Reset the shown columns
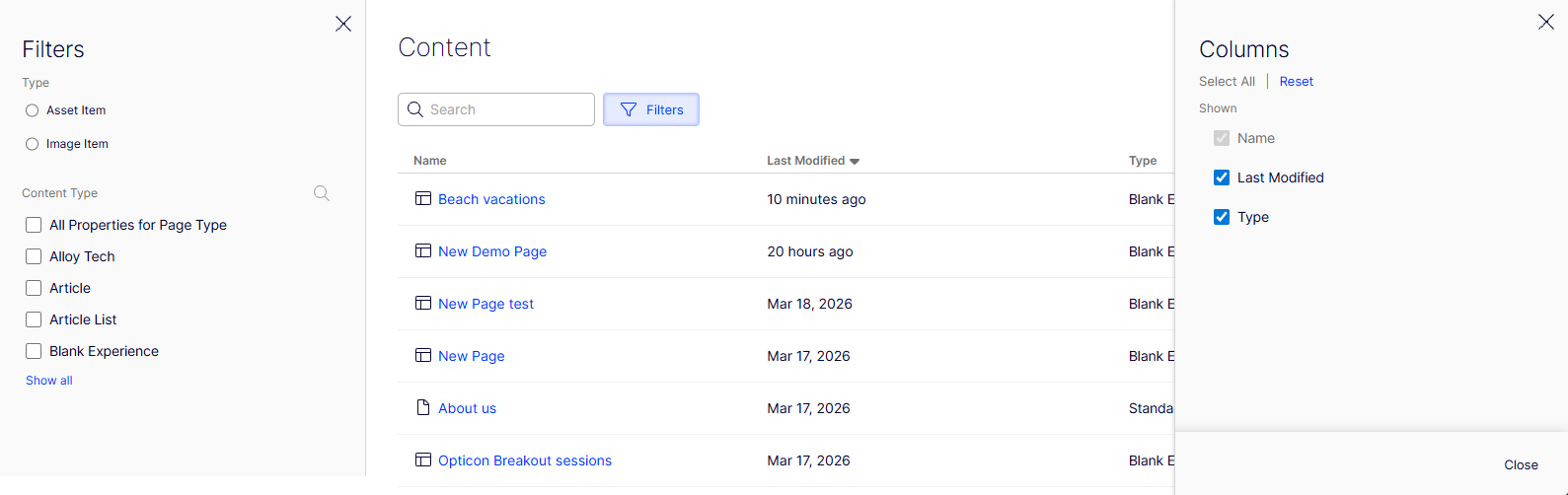Image resolution: width=1568 pixels, height=495 pixels. pyautogui.click(x=1297, y=82)
